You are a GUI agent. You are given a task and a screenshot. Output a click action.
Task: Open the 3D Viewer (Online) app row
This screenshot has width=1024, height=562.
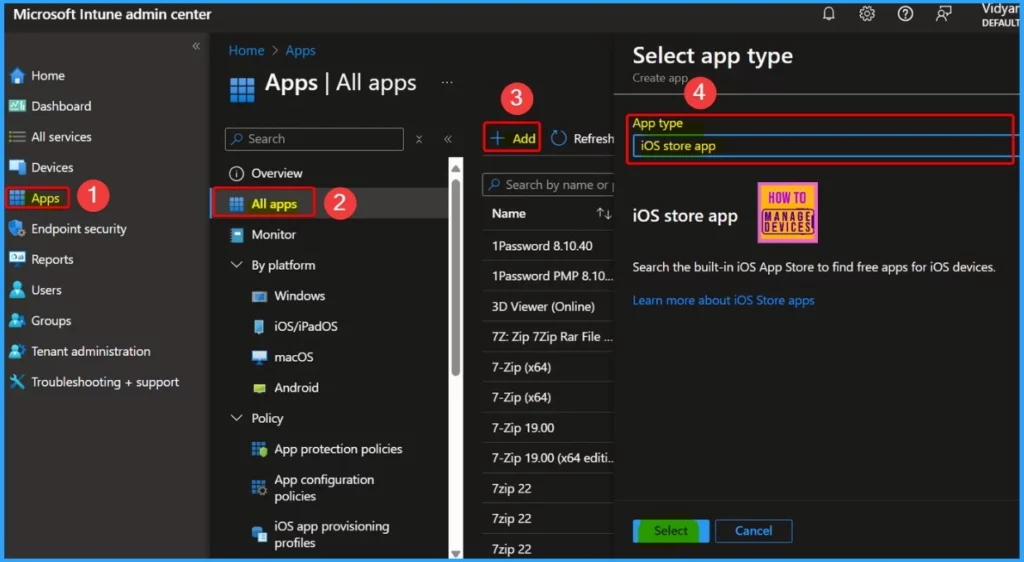(543, 307)
